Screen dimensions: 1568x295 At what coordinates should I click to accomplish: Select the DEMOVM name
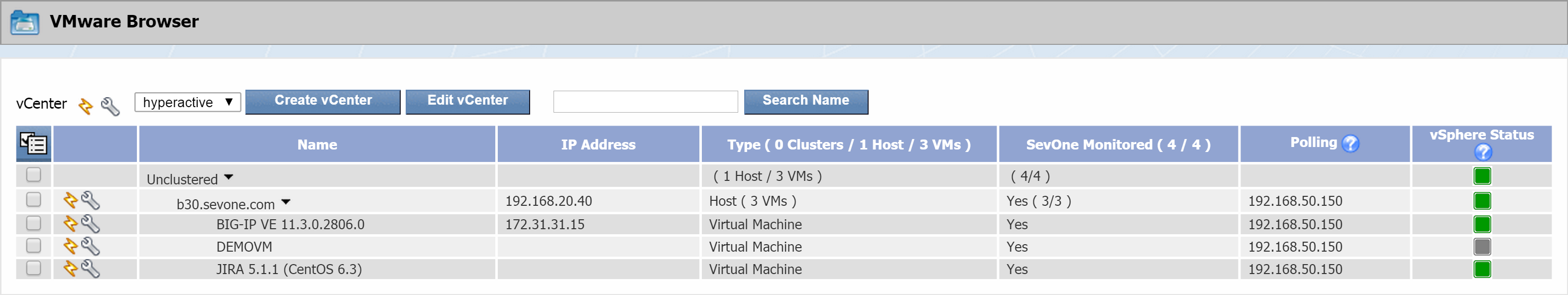coord(244,248)
